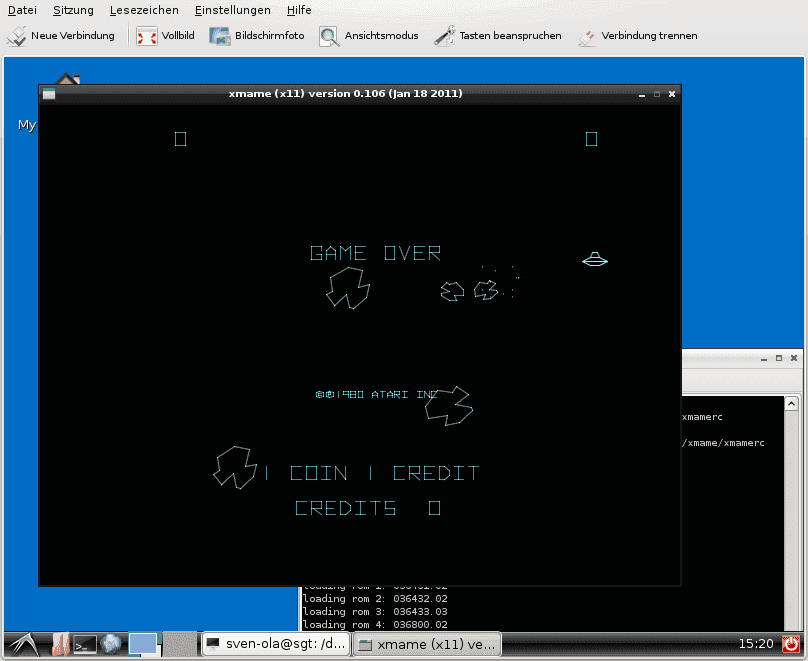Switch to the first workspace in pager
The image size is (808, 661).
pyautogui.click(x=144, y=645)
